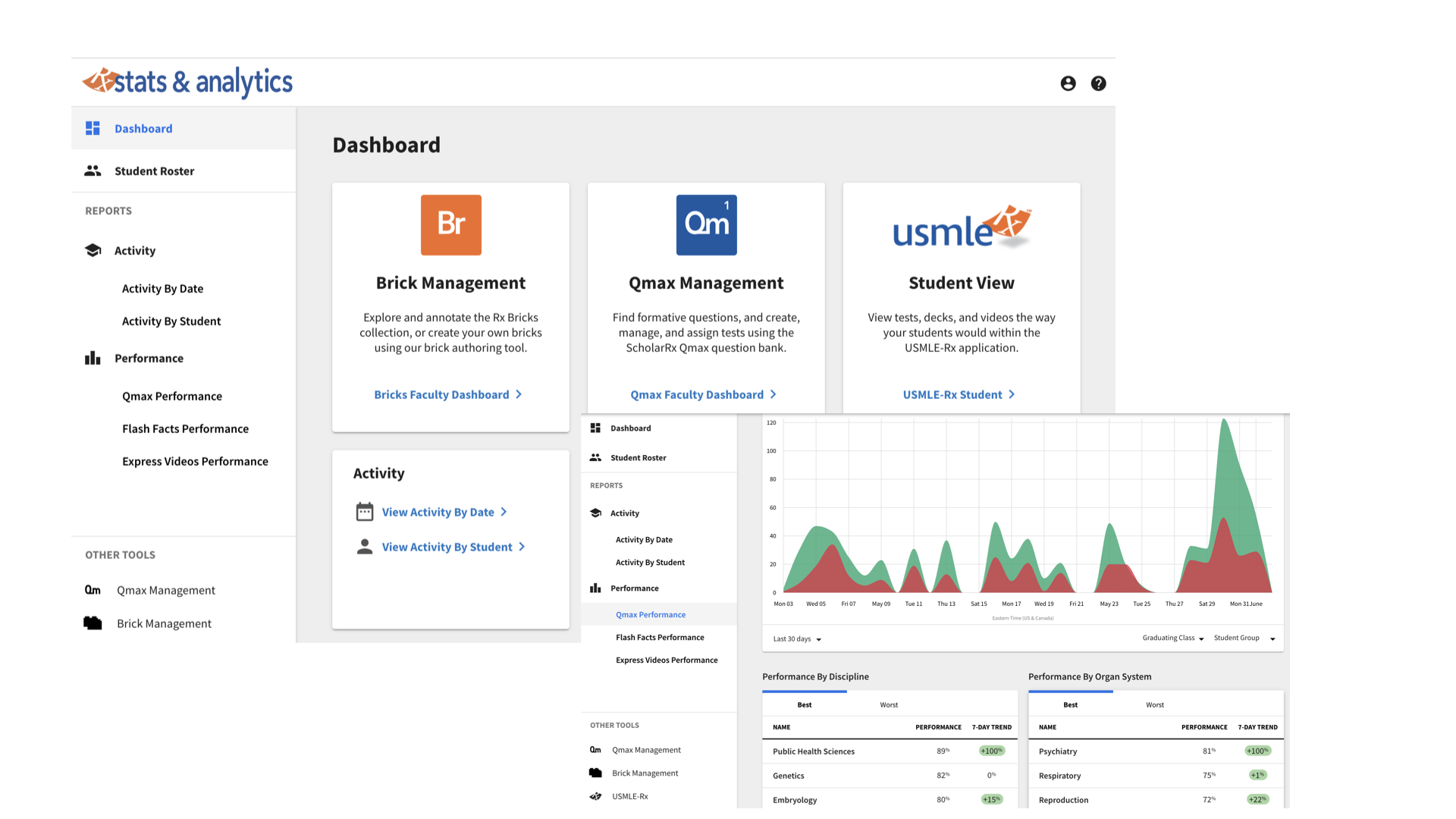This screenshot has height=819, width=1456.
Task: Click the Activity cap icon in the overlay sidebar
Action: click(x=595, y=513)
